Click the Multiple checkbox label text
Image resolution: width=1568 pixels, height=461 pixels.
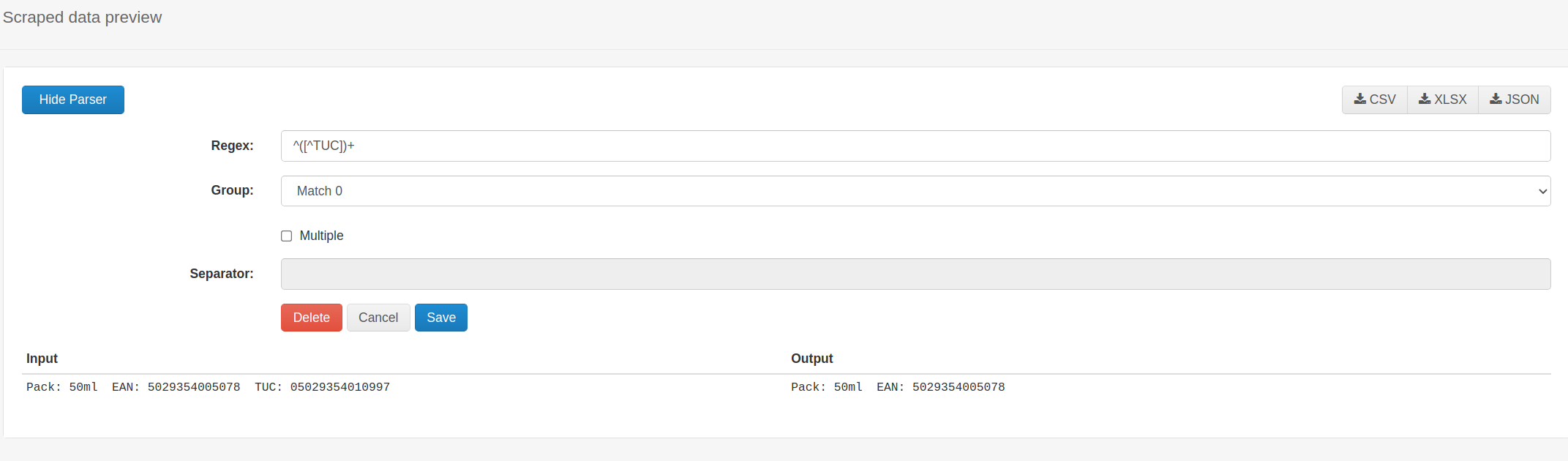pyautogui.click(x=321, y=236)
